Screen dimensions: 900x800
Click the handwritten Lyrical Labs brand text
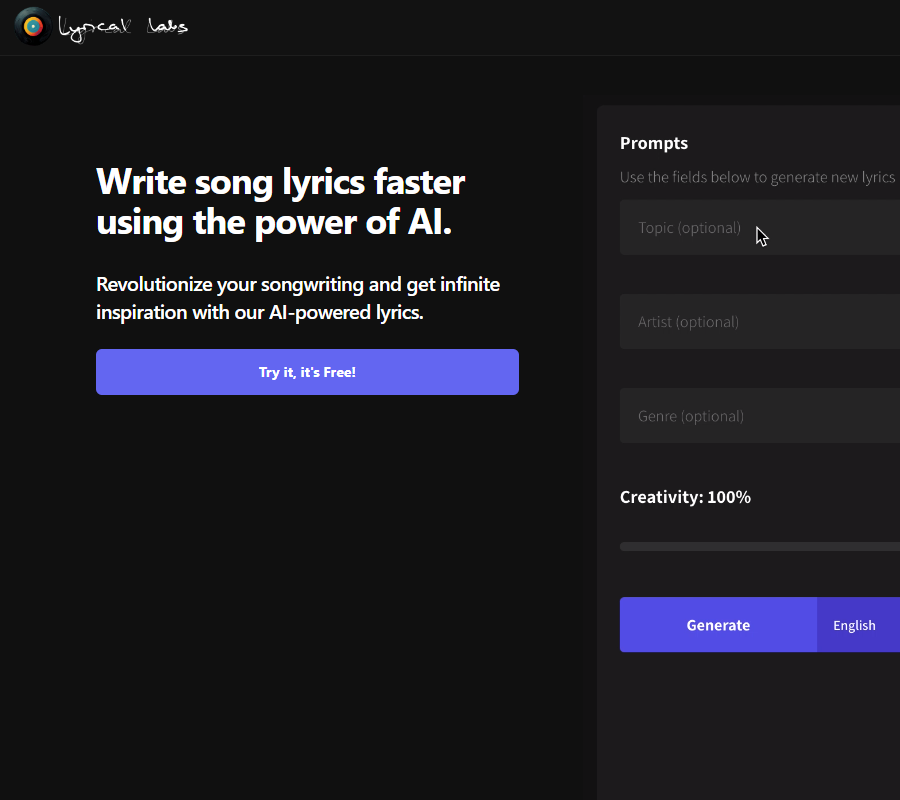pyautogui.click(x=124, y=27)
